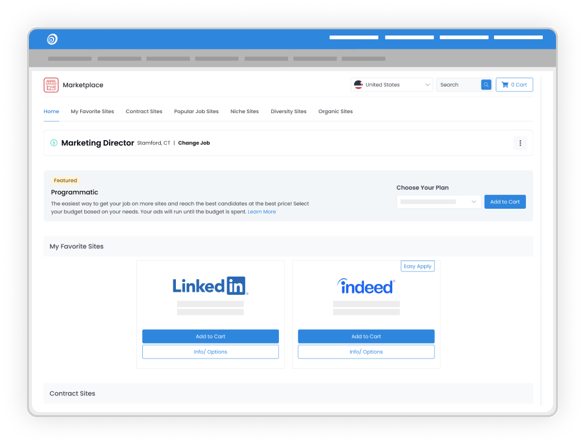Follow the Learn More link

point(262,212)
